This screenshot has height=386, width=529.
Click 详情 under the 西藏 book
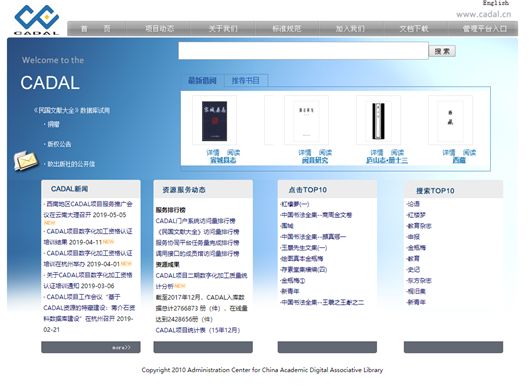click(449, 153)
